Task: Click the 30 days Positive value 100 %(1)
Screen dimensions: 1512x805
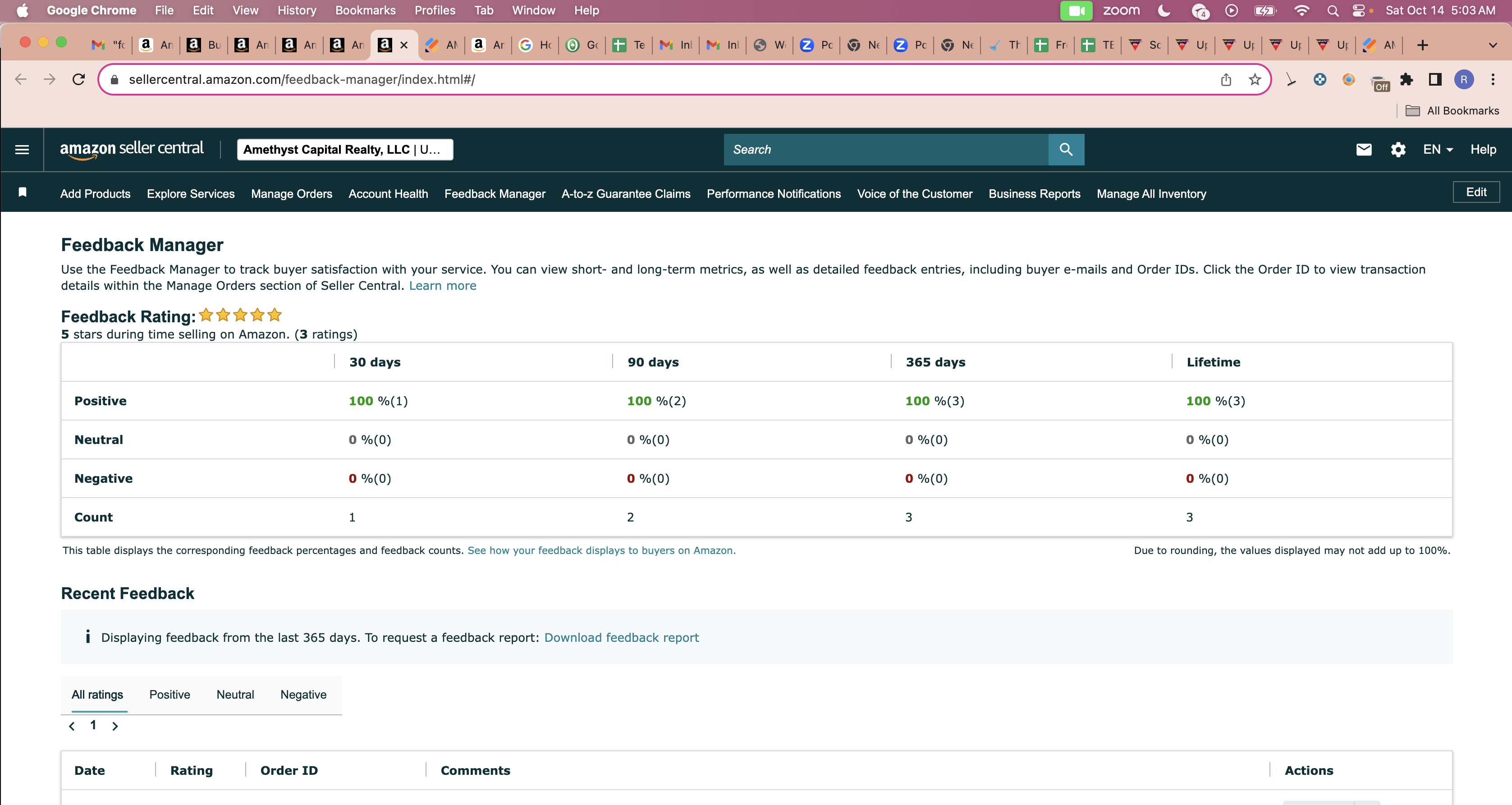Action: pos(378,401)
